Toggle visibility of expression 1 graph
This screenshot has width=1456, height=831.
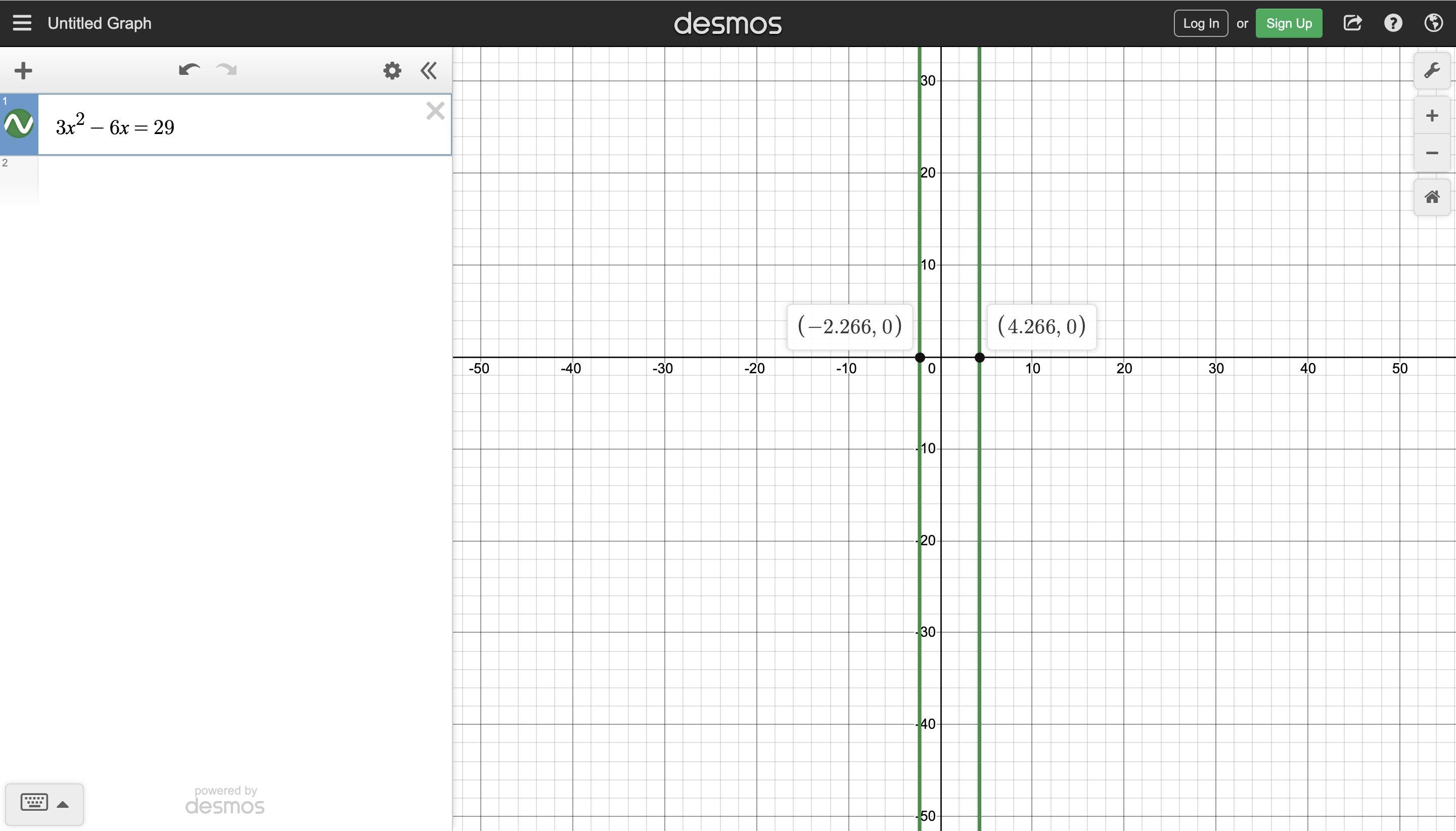pos(19,124)
